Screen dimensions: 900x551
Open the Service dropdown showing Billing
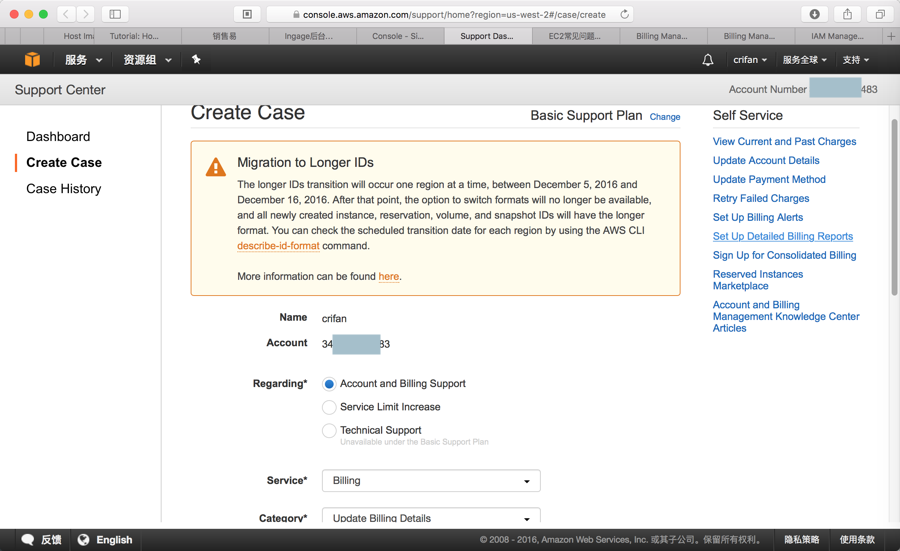[431, 481]
